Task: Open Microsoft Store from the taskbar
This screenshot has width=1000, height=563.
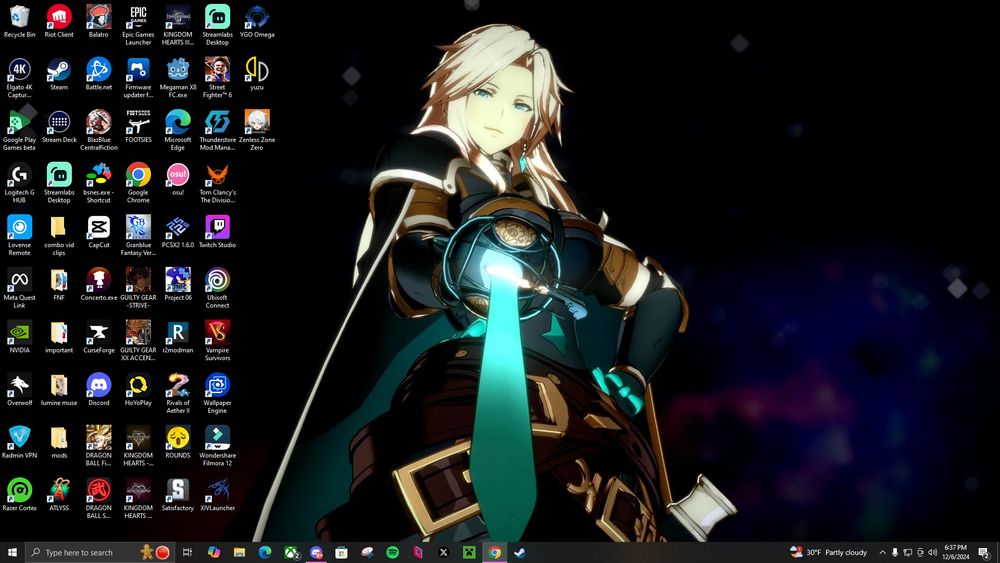Action: coord(342,552)
